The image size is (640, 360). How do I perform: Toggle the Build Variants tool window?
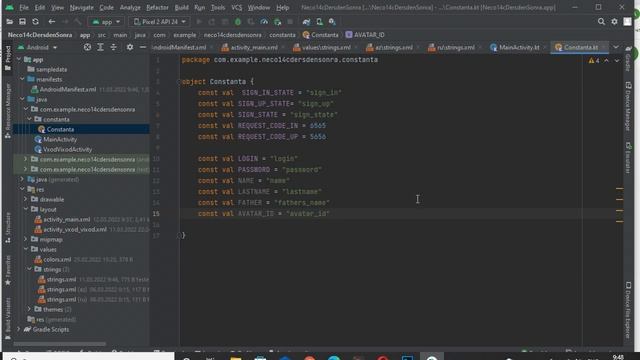pyautogui.click(x=8, y=319)
